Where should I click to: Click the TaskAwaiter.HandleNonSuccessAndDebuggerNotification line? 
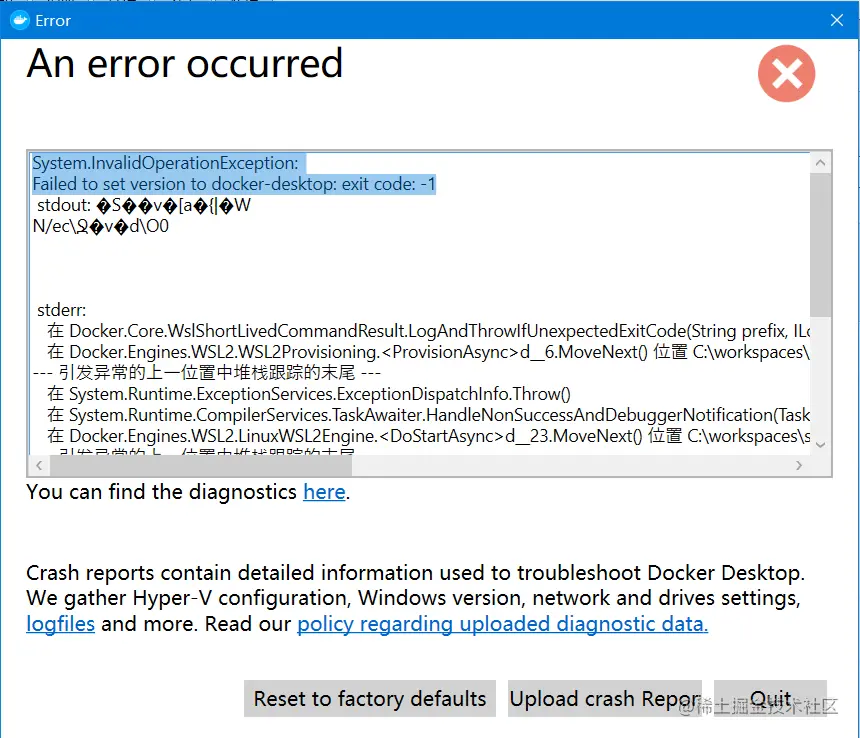click(x=428, y=415)
